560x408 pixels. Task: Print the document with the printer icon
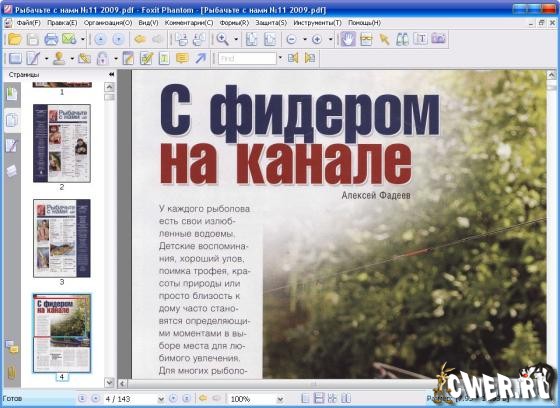pos(51,39)
